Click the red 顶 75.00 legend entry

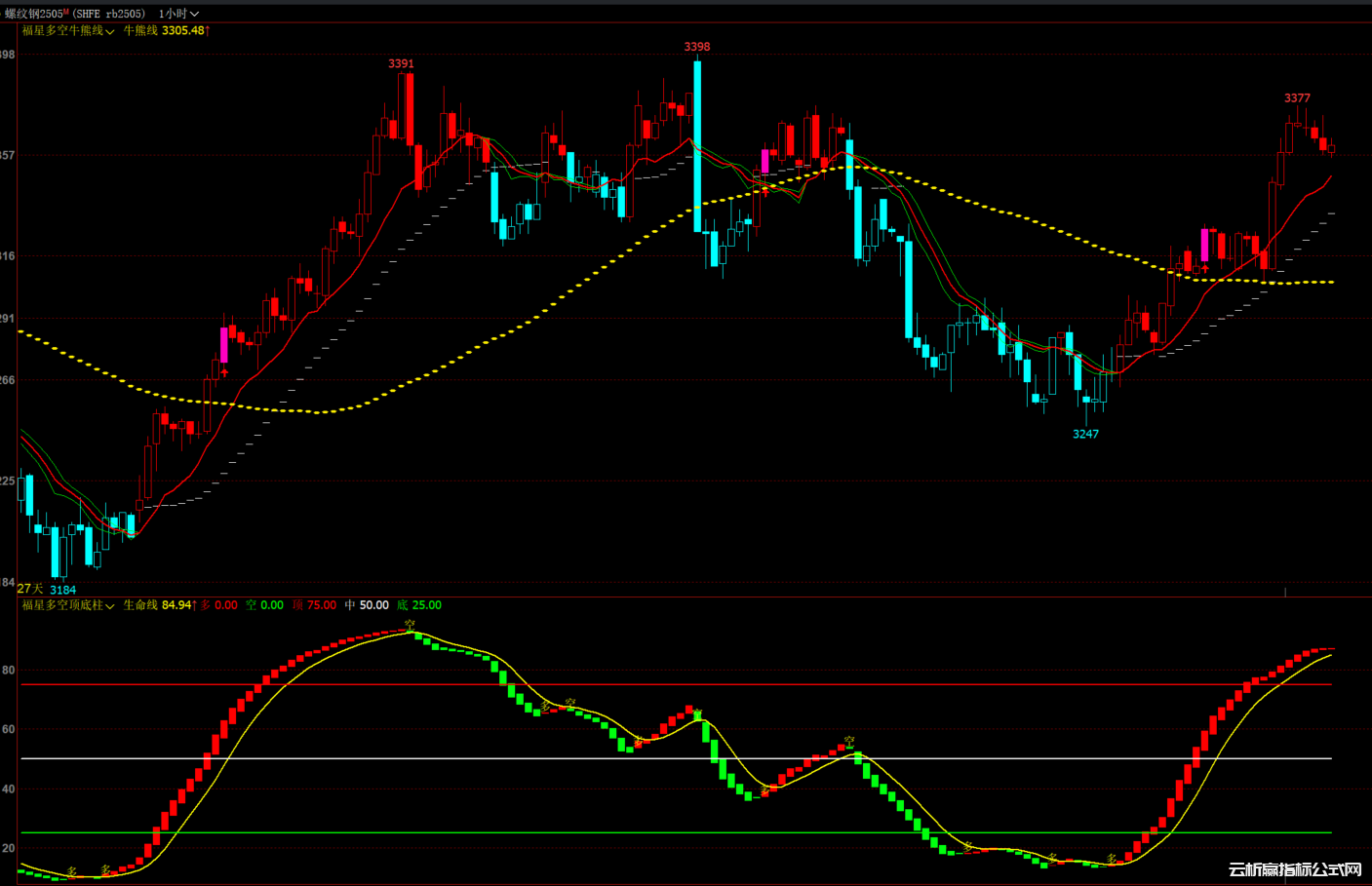coord(314,605)
